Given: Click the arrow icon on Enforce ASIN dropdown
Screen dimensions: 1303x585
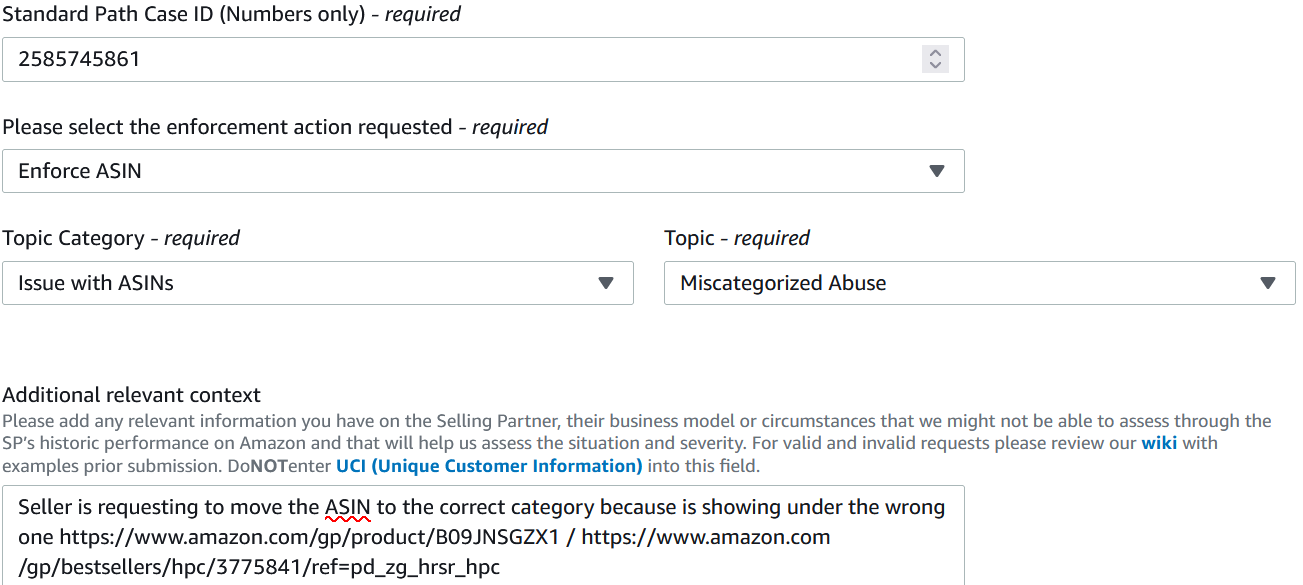Looking at the screenshot, I should tap(937, 171).
